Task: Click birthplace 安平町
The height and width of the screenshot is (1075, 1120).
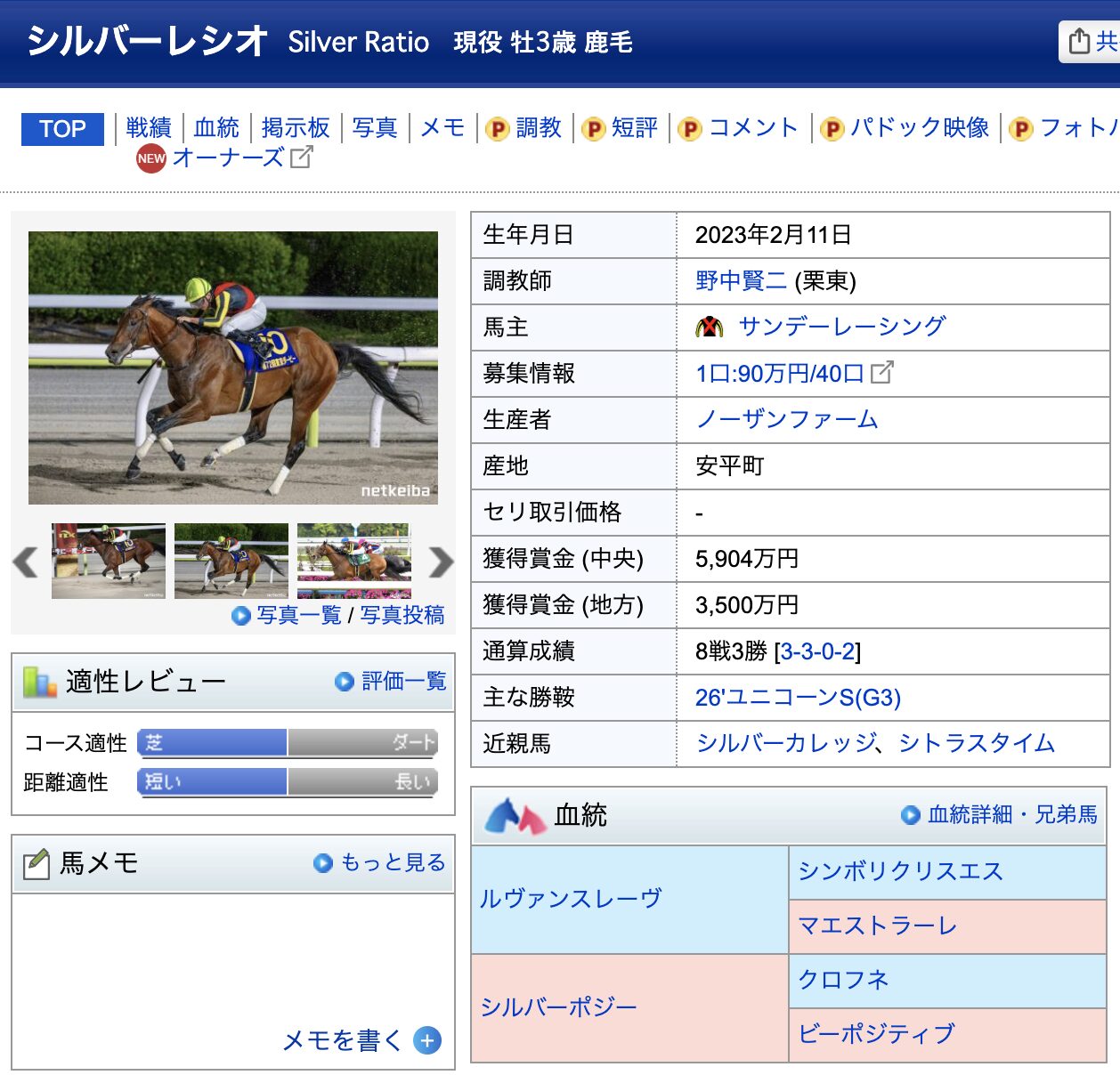Action: (x=729, y=465)
